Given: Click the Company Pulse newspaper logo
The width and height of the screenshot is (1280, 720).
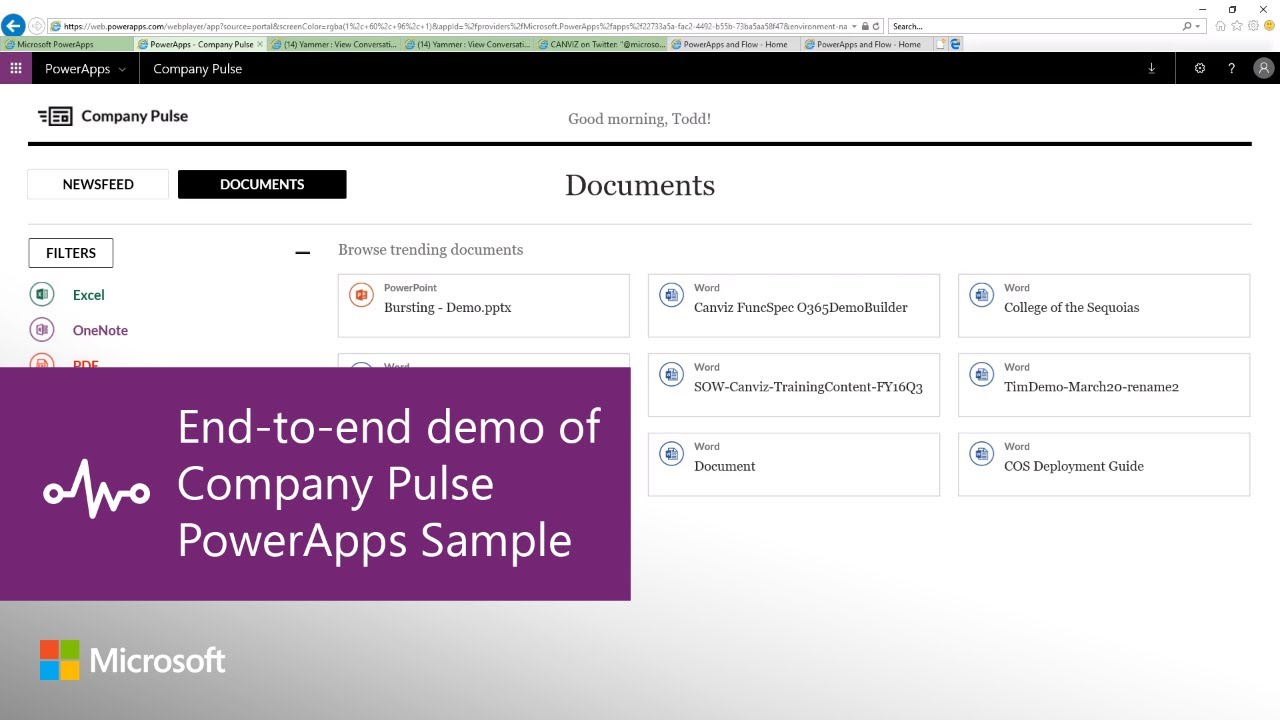Looking at the screenshot, I should (x=55, y=116).
